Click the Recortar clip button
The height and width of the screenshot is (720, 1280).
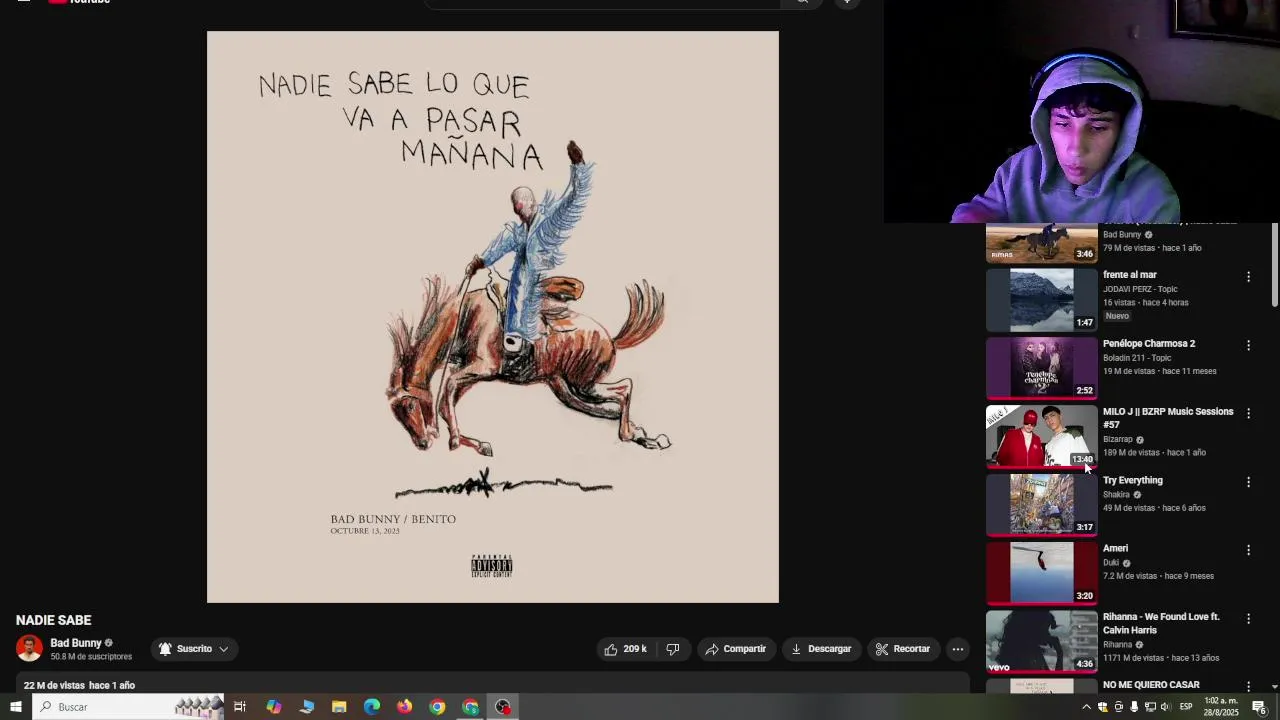click(903, 649)
